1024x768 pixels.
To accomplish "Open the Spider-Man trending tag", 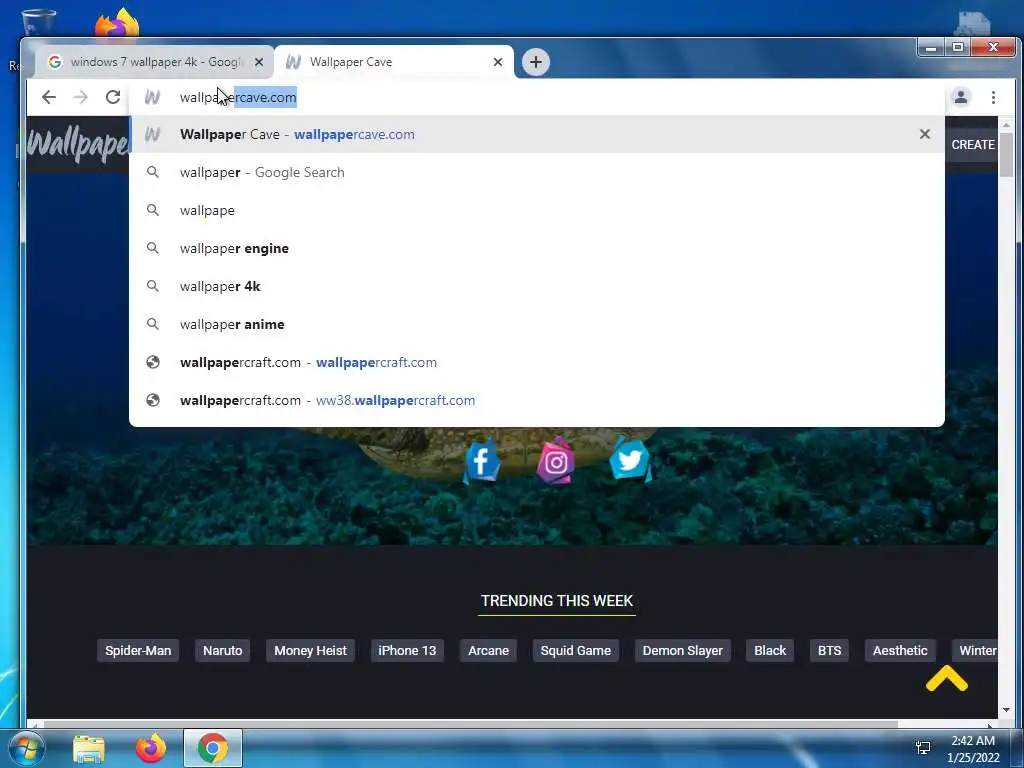I will point(138,650).
